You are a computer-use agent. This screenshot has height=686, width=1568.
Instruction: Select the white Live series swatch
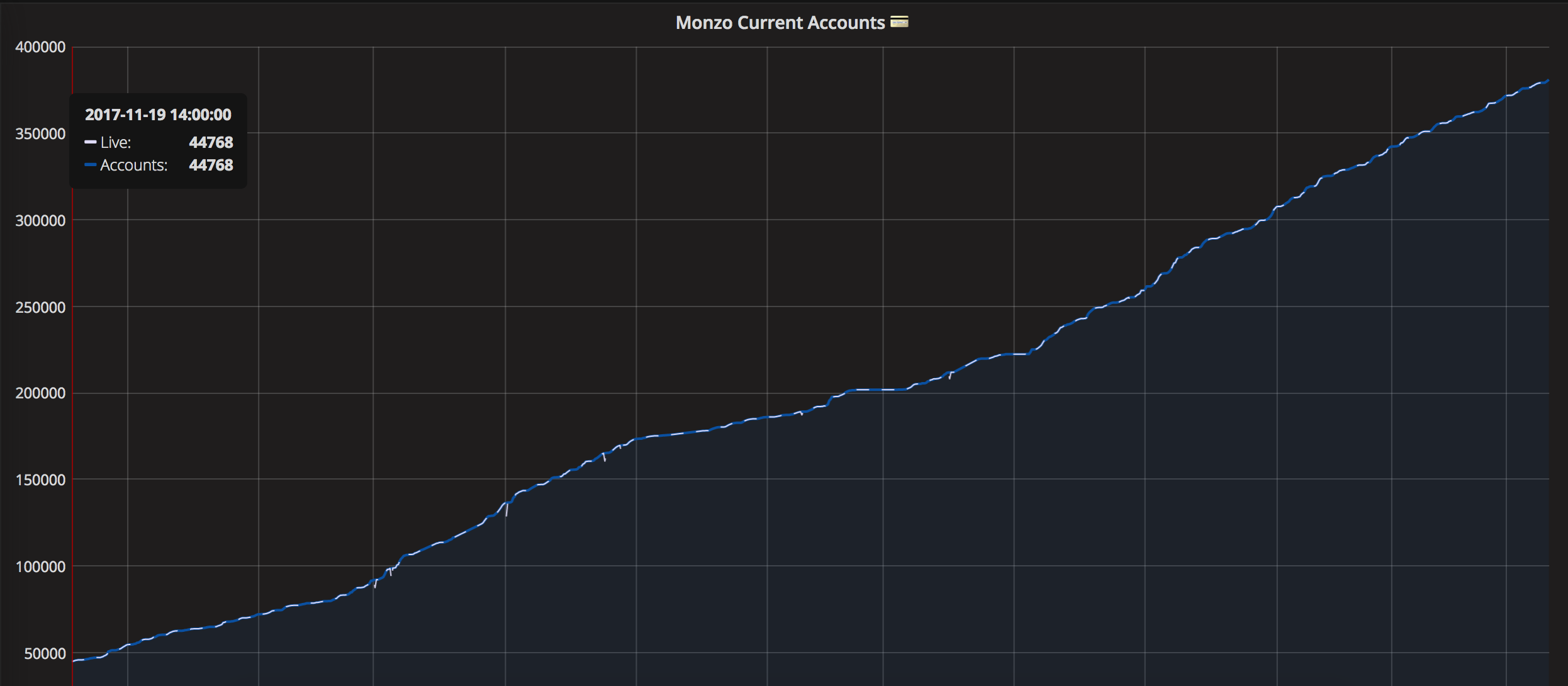click(x=91, y=142)
